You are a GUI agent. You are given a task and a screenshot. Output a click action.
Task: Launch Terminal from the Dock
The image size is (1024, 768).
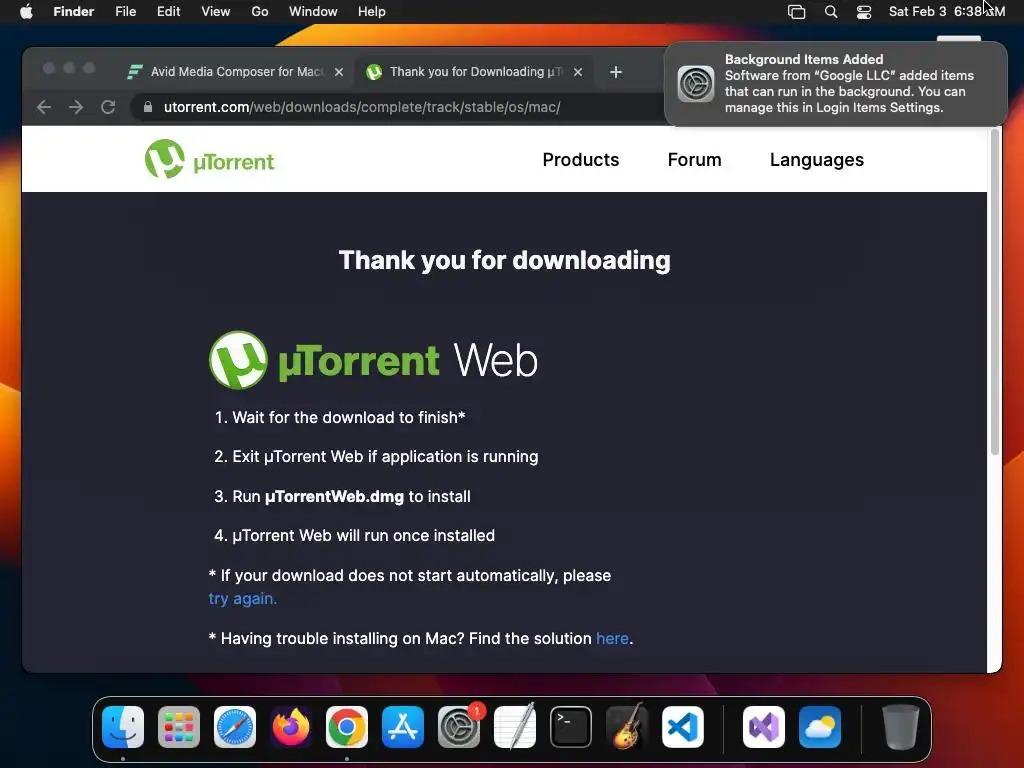(x=571, y=727)
